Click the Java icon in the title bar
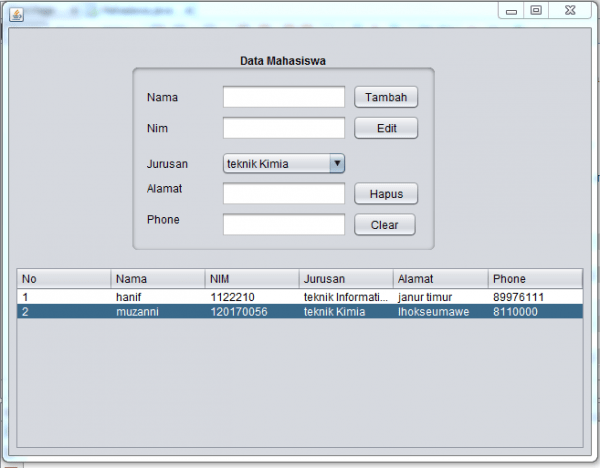Image resolution: width=600 pixels, height=468 pixels. coord(16,15)
